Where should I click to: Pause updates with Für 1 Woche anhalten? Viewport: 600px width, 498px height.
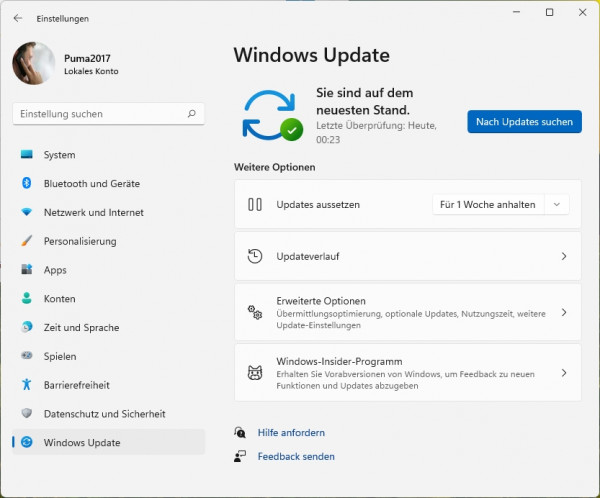pos(488,205)
